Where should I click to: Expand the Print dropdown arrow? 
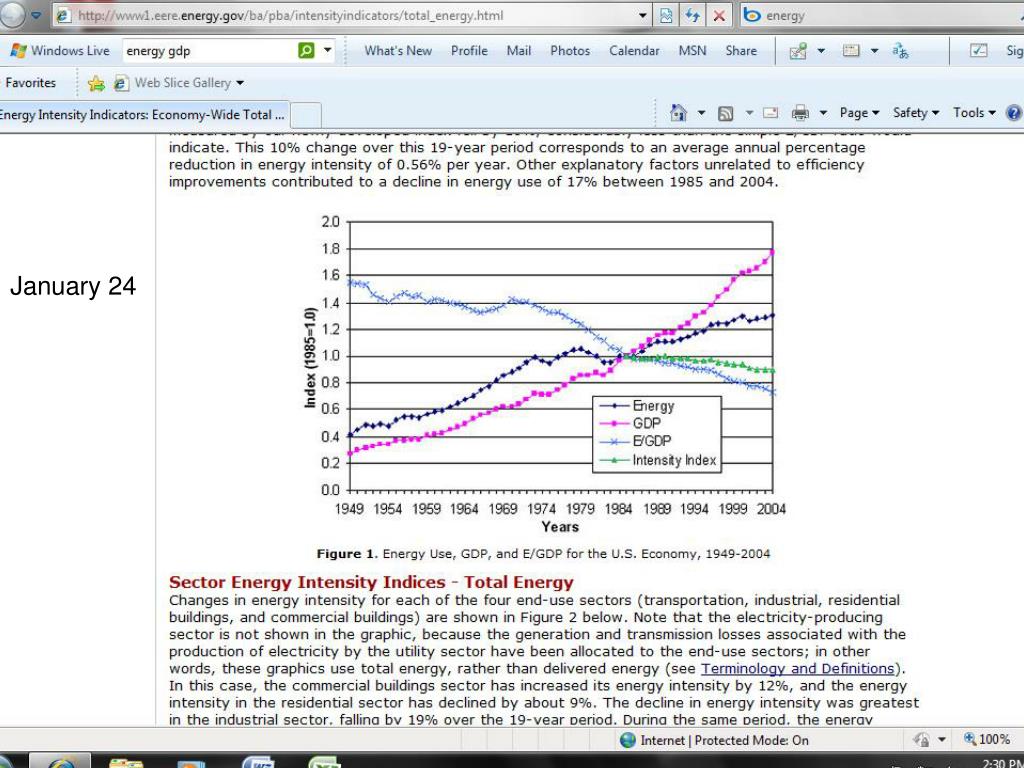[824, 113]
